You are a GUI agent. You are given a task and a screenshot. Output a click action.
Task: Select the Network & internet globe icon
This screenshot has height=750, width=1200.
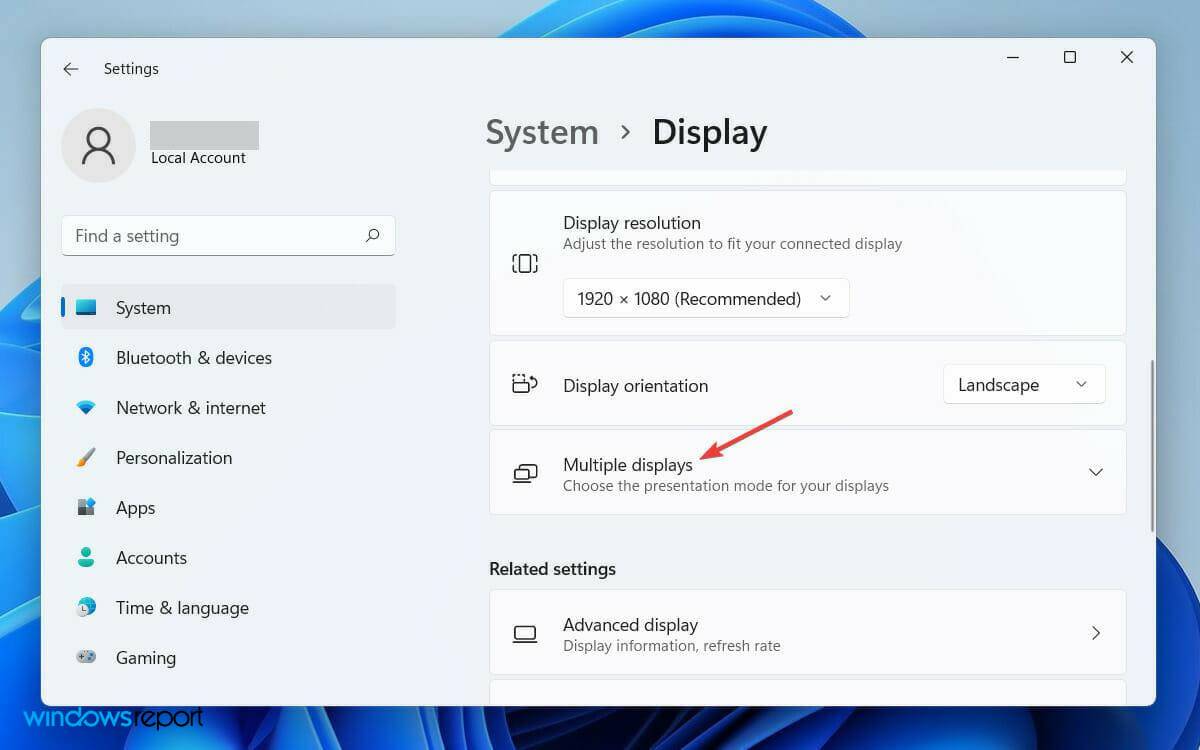[85, 407]
